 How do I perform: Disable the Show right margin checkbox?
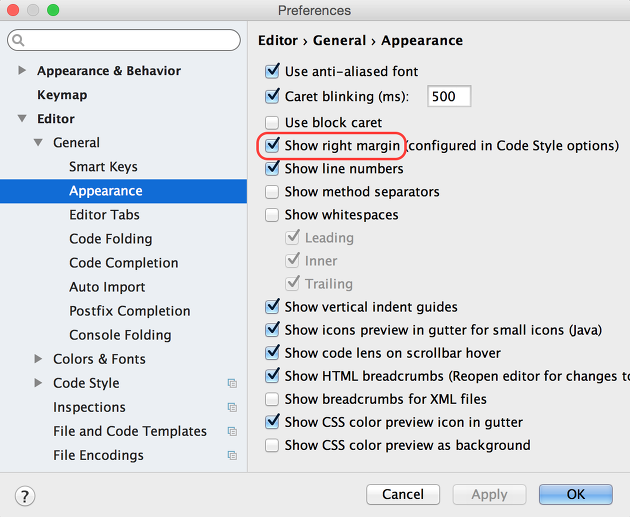point(272,145)
